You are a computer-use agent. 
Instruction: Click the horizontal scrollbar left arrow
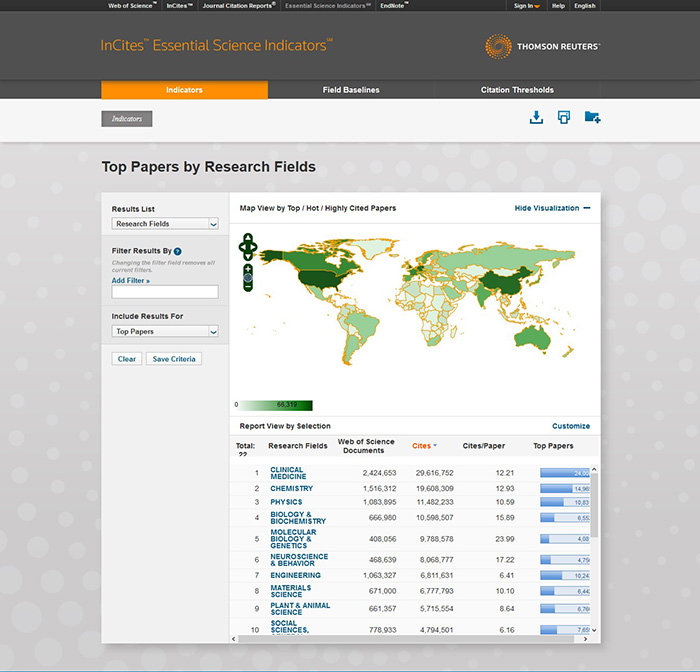tap(233, 639)
